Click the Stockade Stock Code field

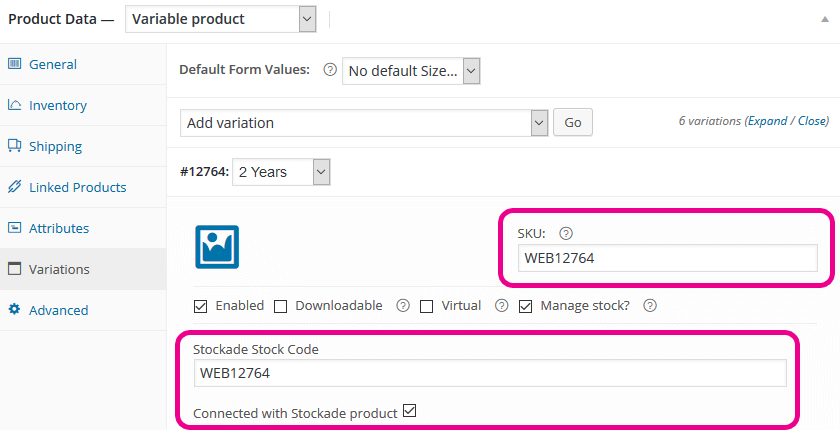coord(490,373)
